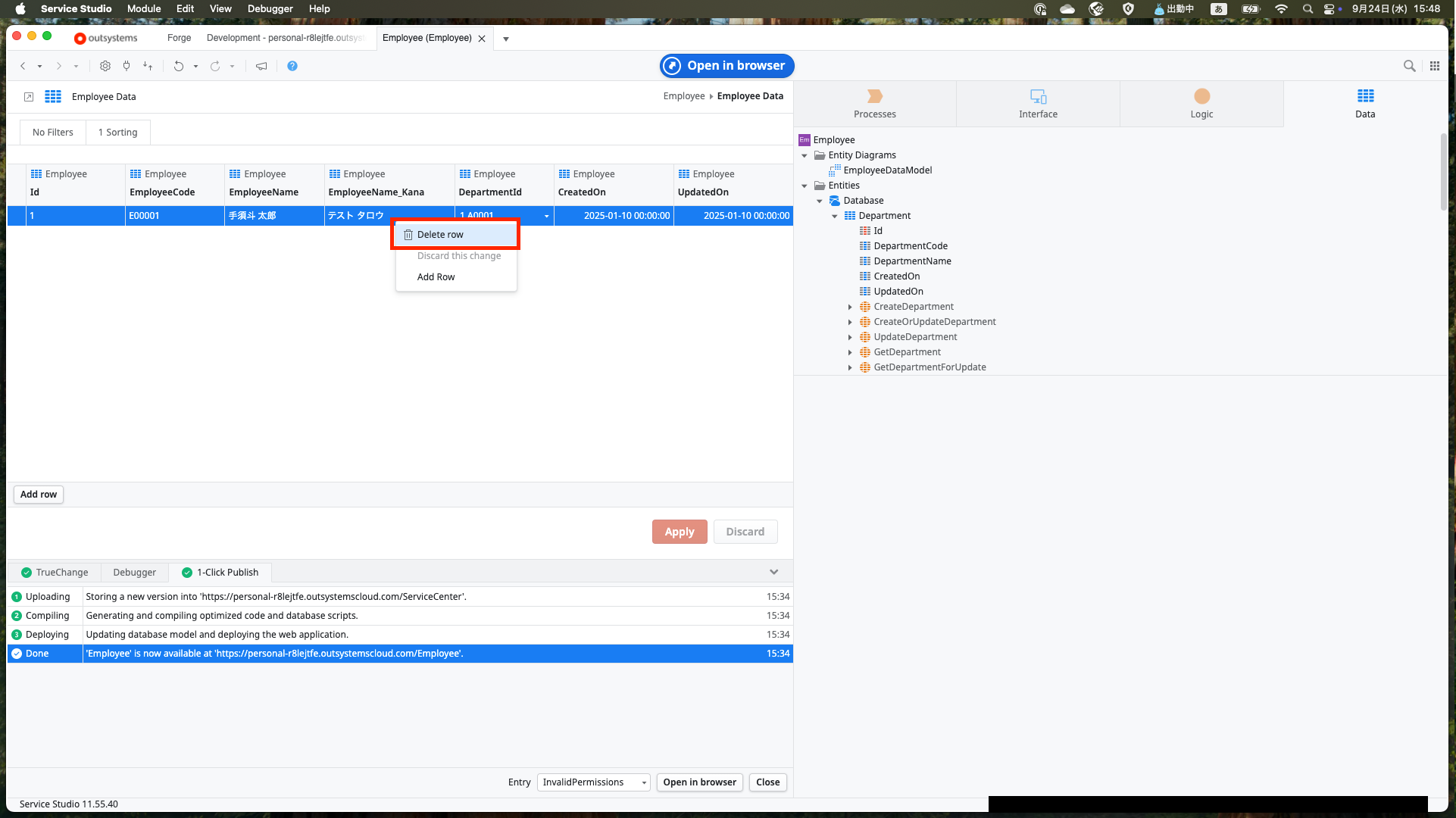Collapse the bottom publish panel chevron
Screen dimensions: 1456x818
(x=773, y=572)
